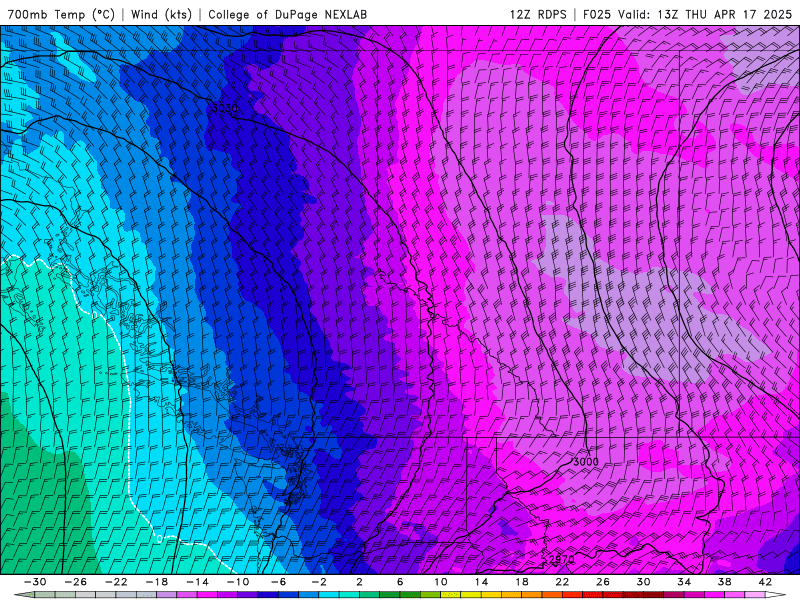Screen dimensions: 800x600
Task: Select the -30 tick on temperature scale
Action: coord(35,582)
